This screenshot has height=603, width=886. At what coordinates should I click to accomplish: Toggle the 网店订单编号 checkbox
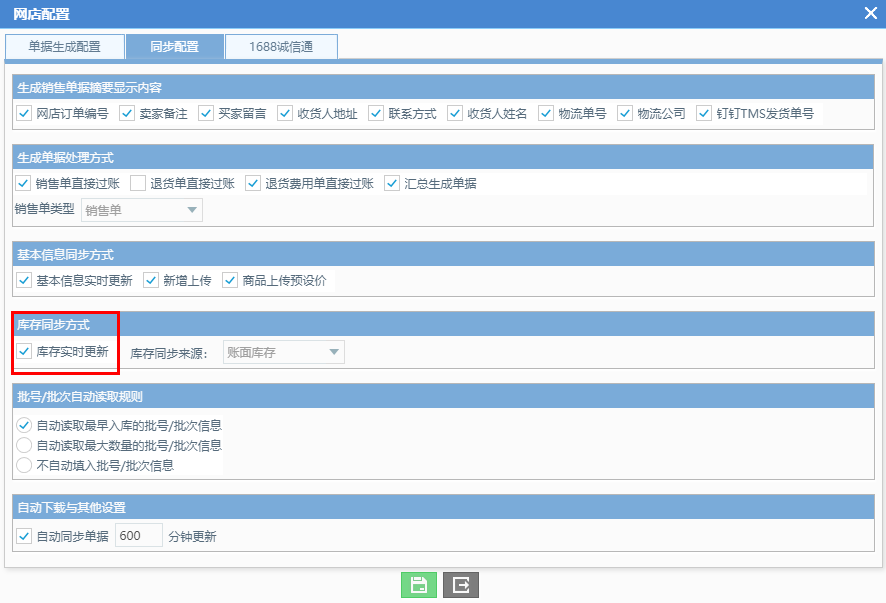pyautogui.click(x=24, y=114)
